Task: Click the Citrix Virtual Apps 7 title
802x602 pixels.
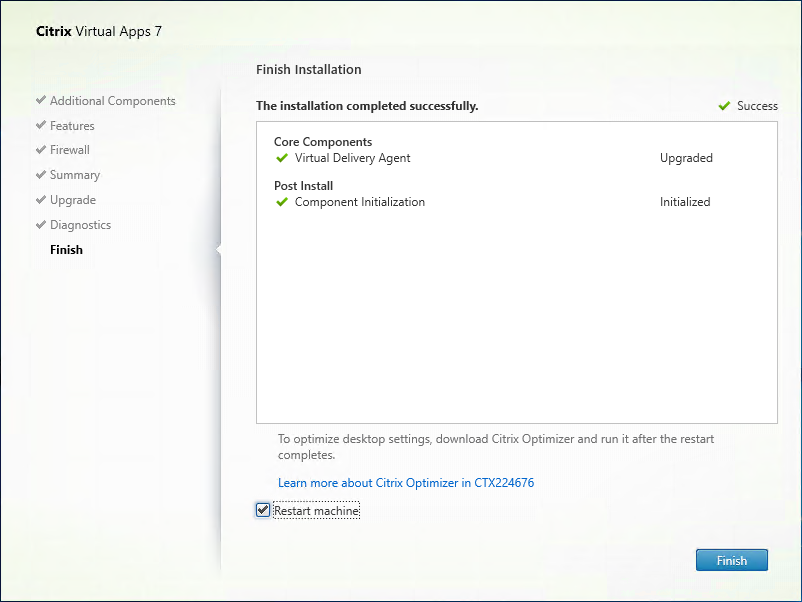Action: pyautogui.click(x=99, y=31)
